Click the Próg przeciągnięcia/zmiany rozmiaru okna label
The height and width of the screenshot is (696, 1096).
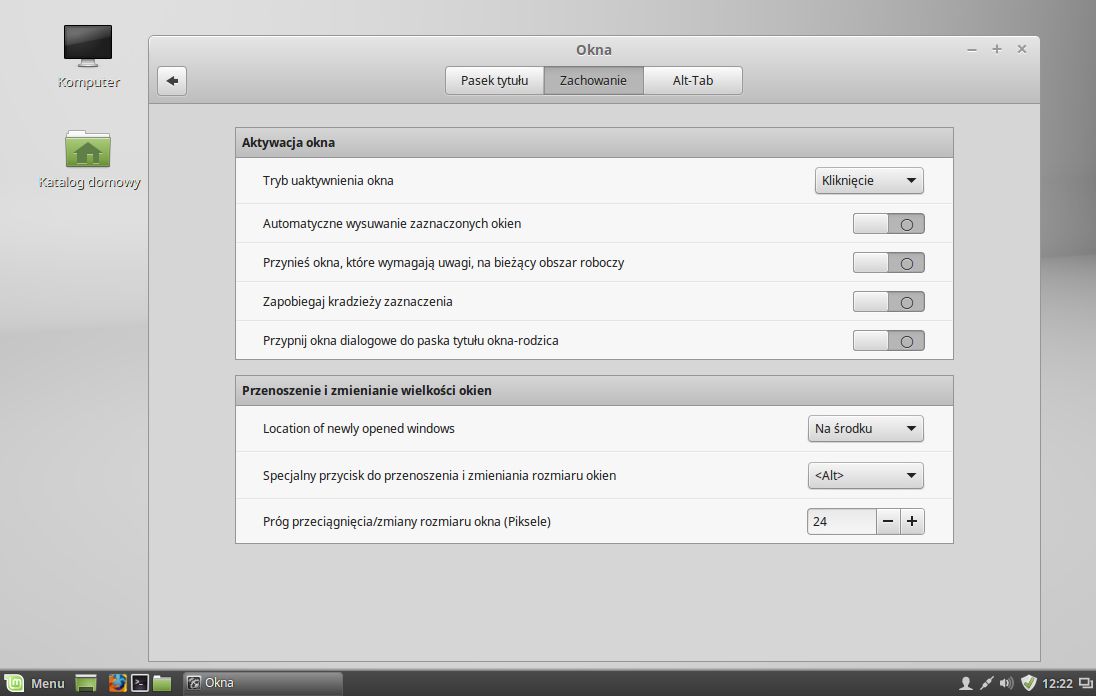coord(407,521)
